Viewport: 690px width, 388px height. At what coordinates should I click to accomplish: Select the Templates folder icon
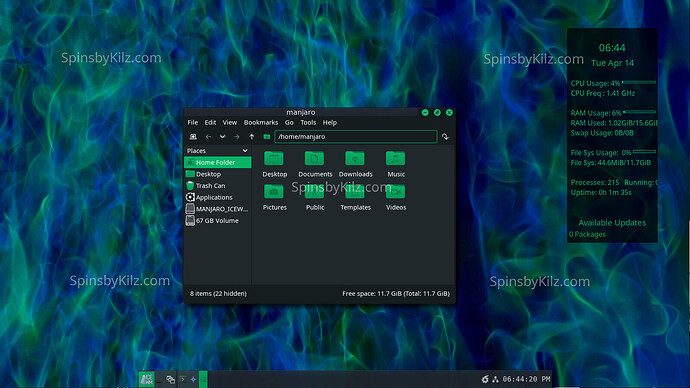(355, 192)
